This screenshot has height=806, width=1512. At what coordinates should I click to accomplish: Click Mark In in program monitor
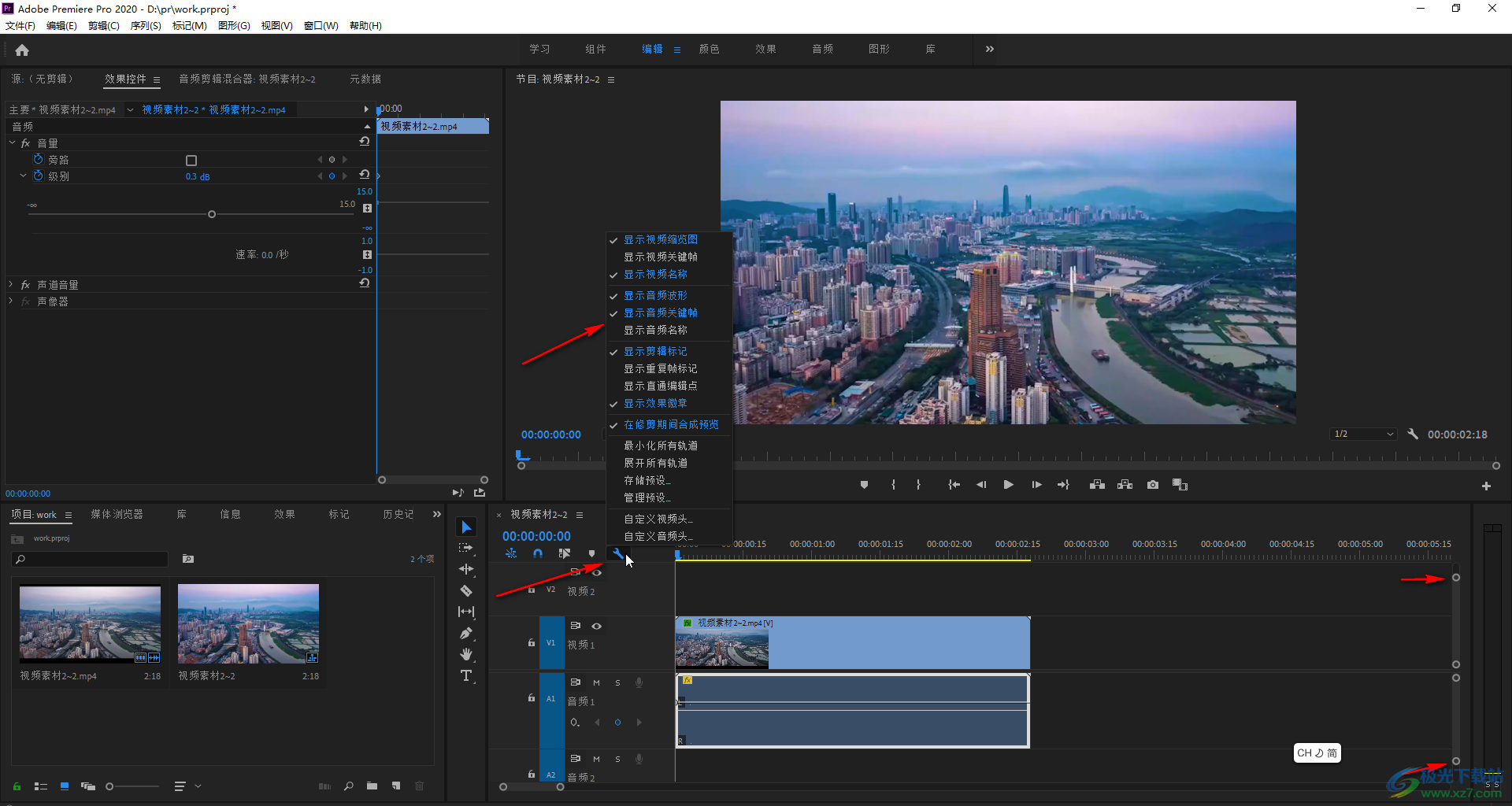[893, 485]
